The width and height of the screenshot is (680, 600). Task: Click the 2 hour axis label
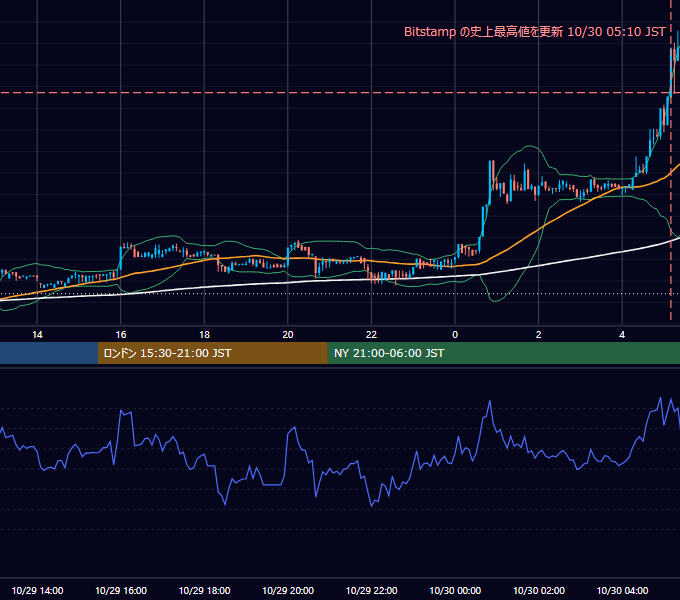pyautogui.click(x=539, y=335)
